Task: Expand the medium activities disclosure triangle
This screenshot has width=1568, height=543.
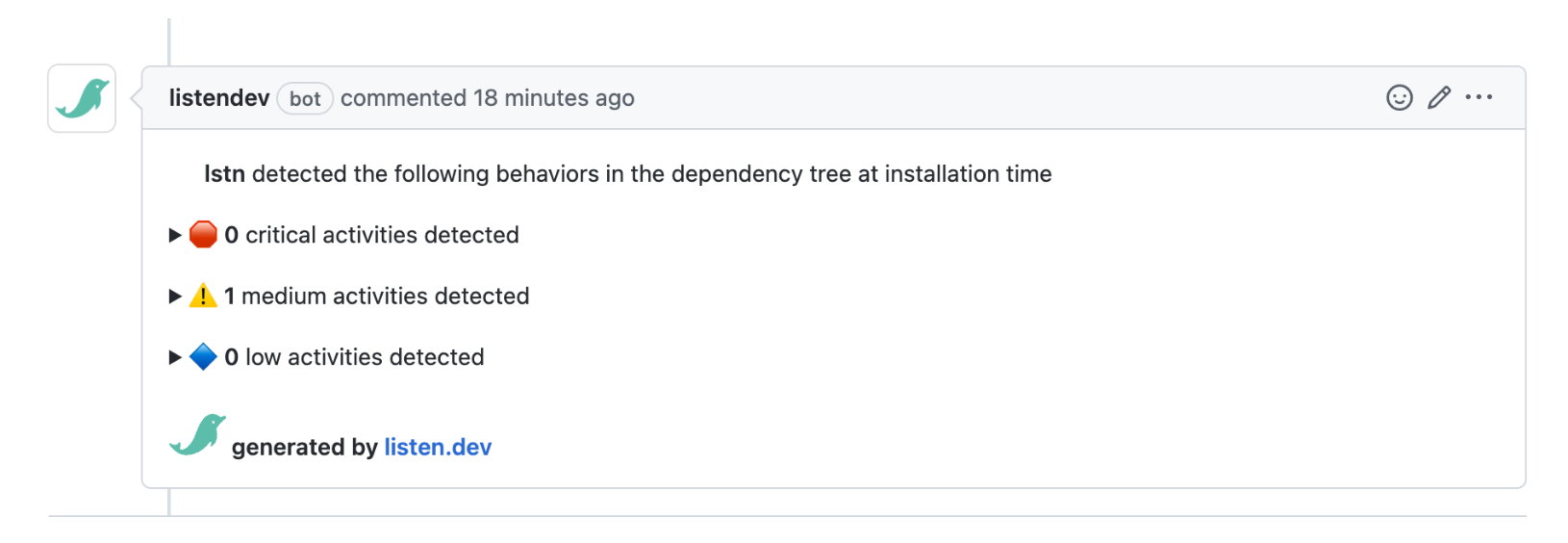Action: tap(175, 297)
